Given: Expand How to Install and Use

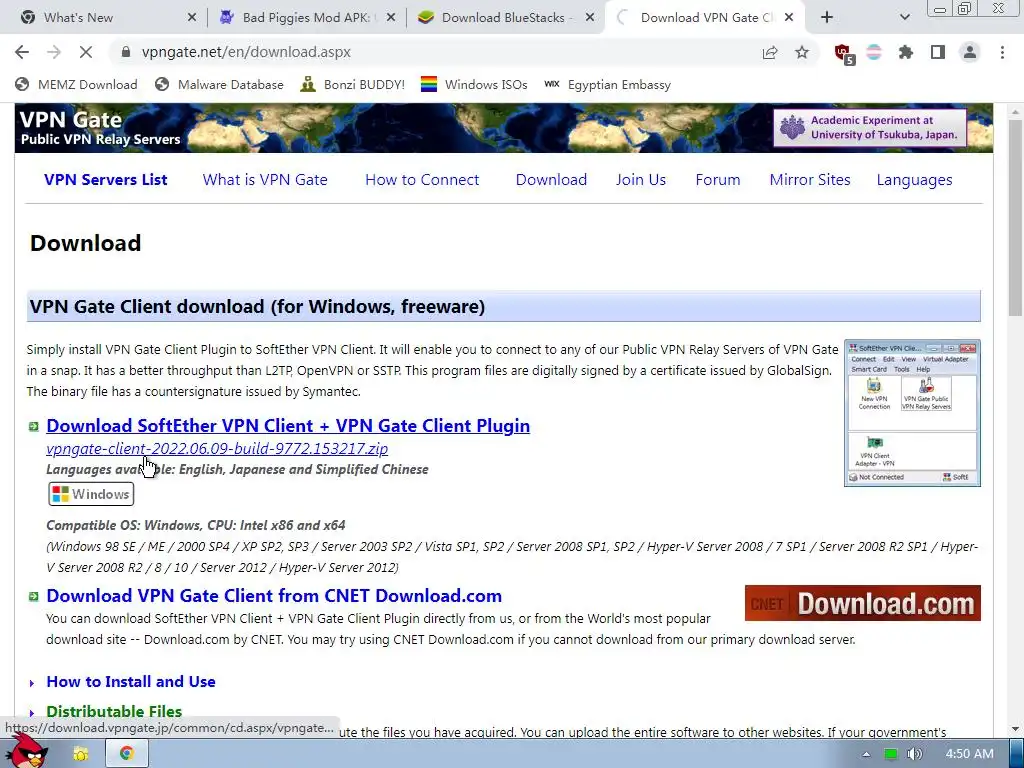Looking at the screenshot, I should (x=131, y=682).
